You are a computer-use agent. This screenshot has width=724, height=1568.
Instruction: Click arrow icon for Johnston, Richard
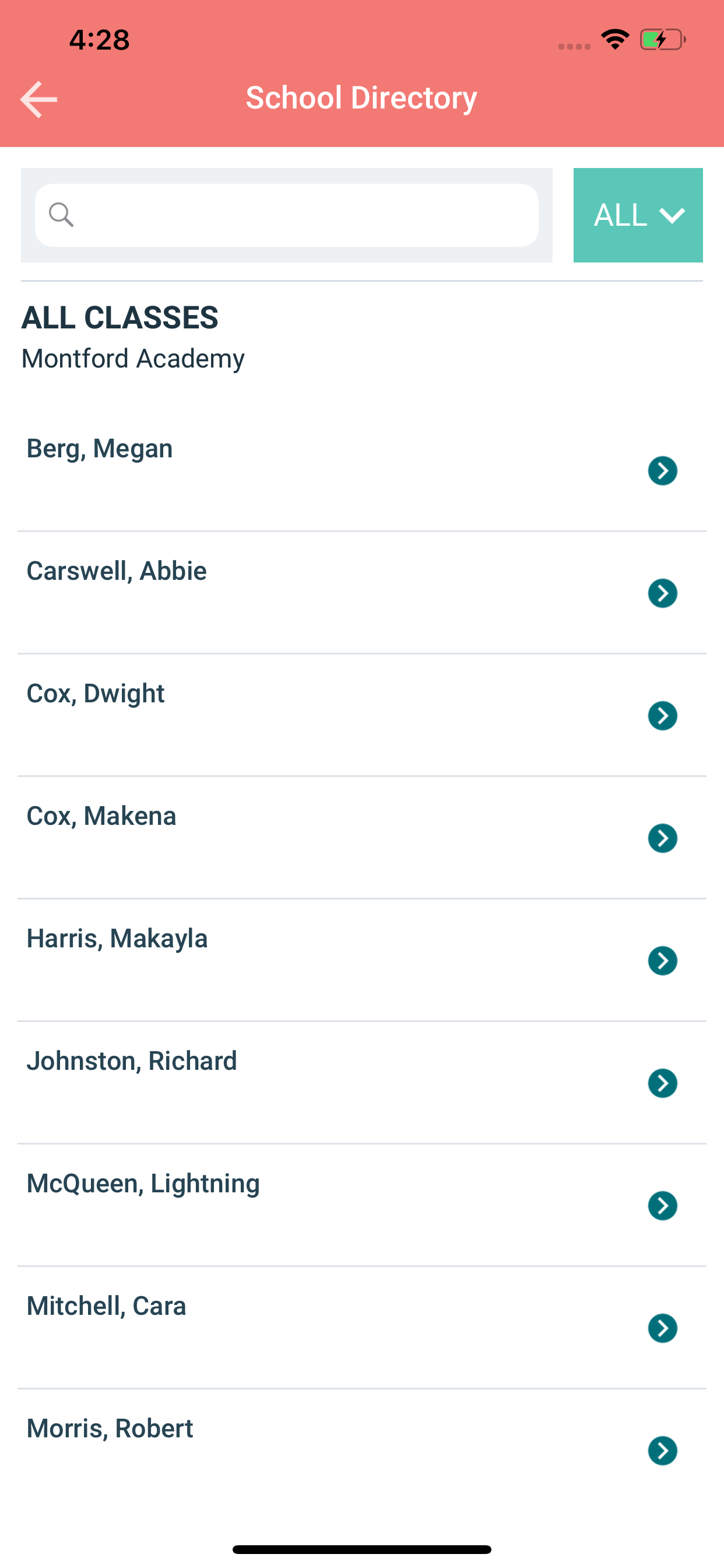pyautogui.click(x=663, y=1083)
